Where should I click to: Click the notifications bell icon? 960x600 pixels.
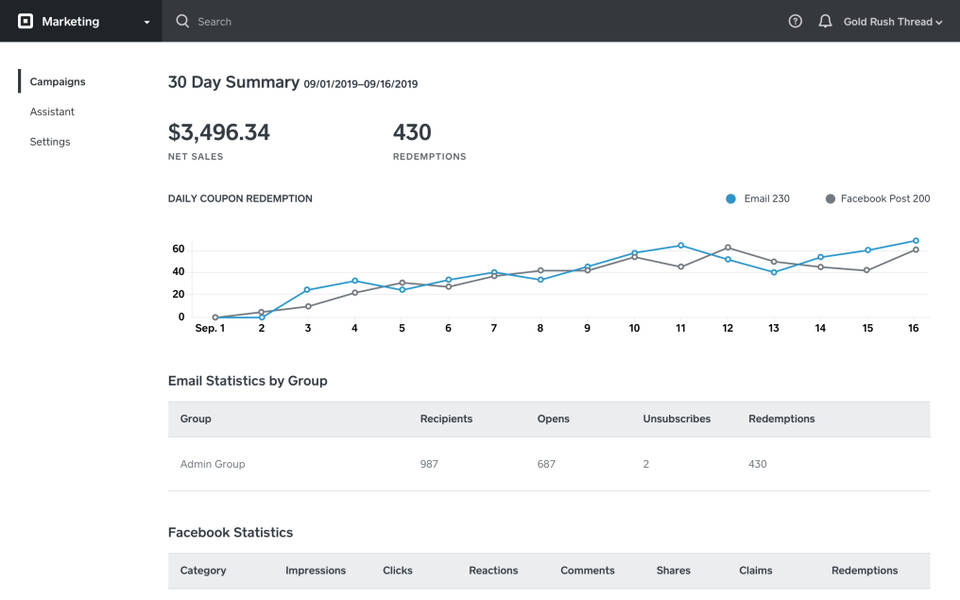click(824, 21)
